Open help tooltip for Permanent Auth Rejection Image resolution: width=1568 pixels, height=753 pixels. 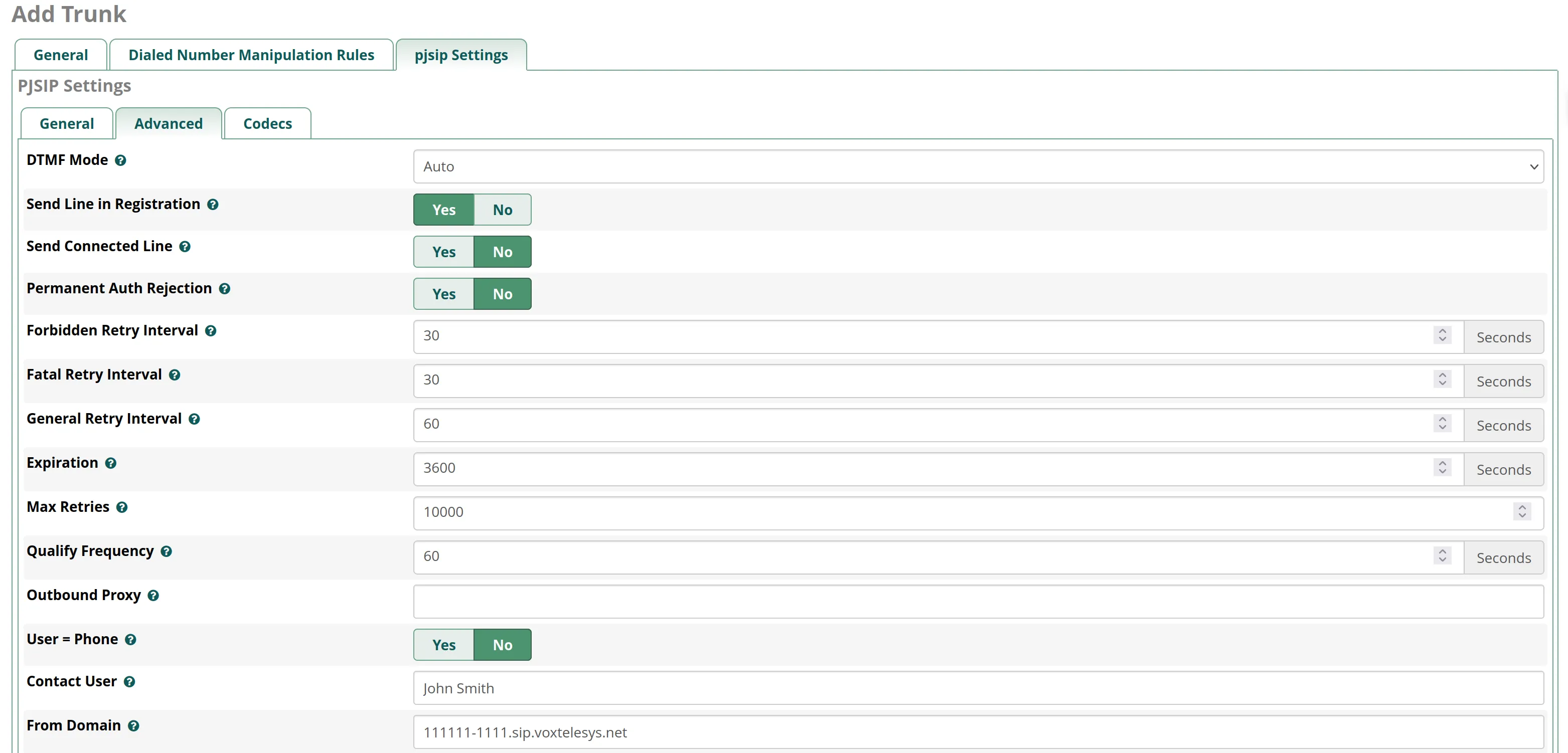click(225, 289)
